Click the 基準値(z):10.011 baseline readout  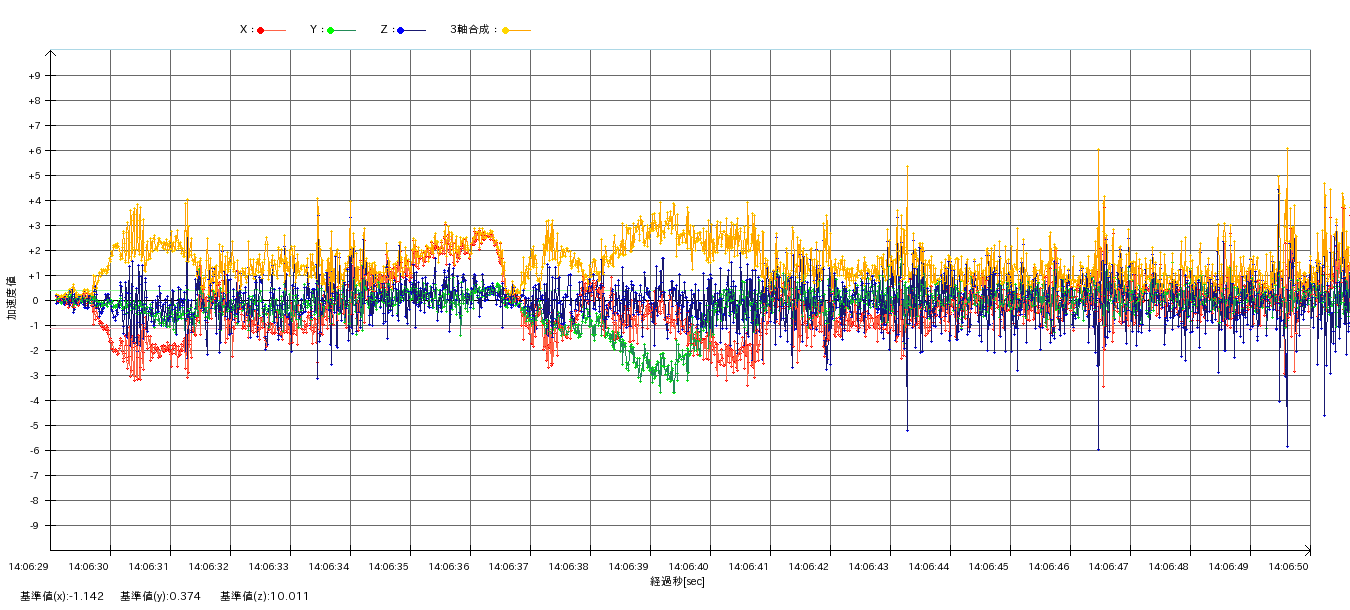265,597
